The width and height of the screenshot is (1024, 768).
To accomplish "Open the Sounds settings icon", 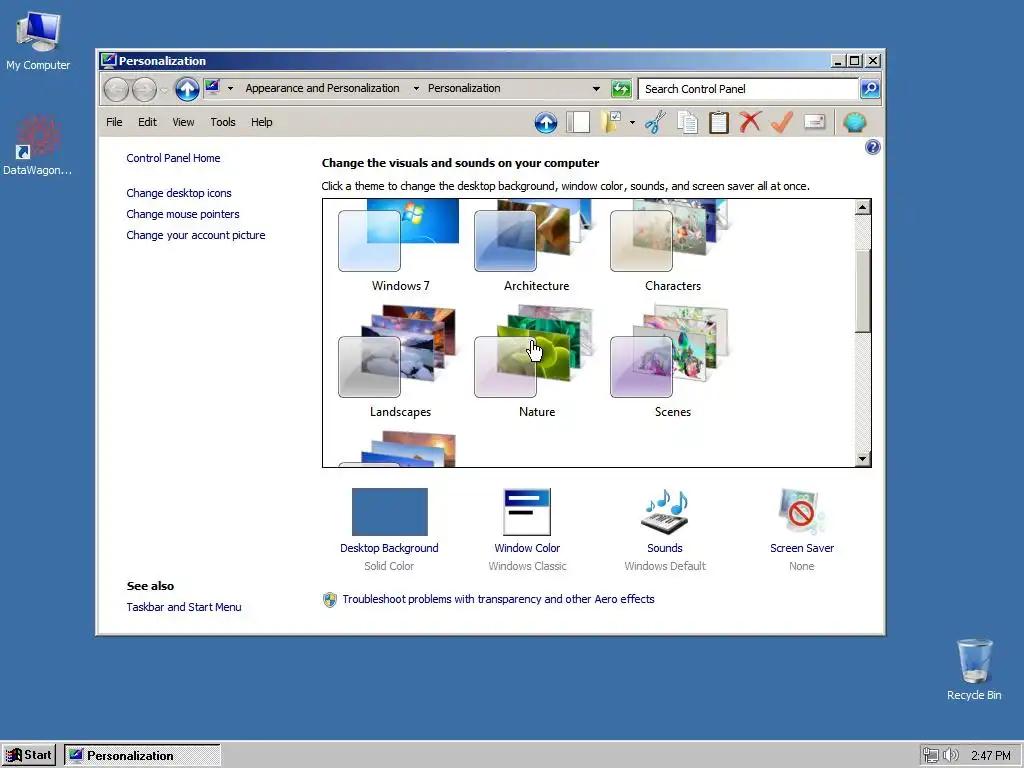I will [x=665, y=511].
